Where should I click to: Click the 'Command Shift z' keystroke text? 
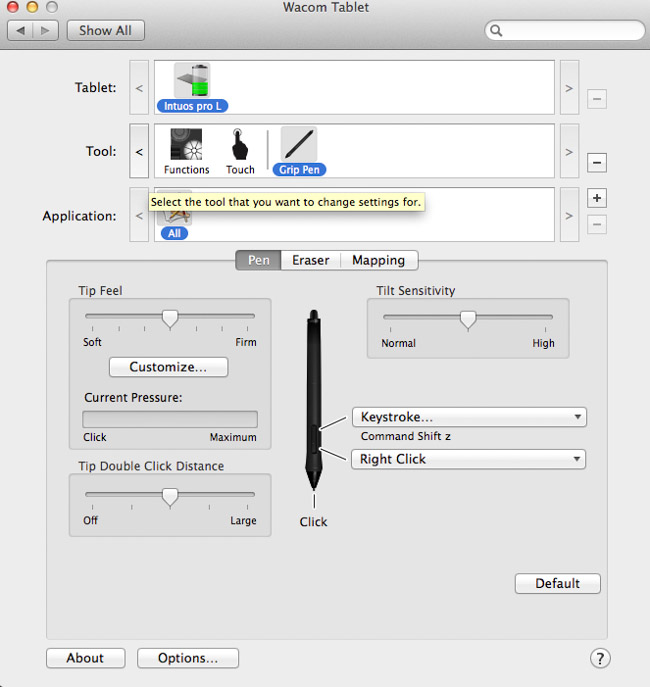[406, 436]
